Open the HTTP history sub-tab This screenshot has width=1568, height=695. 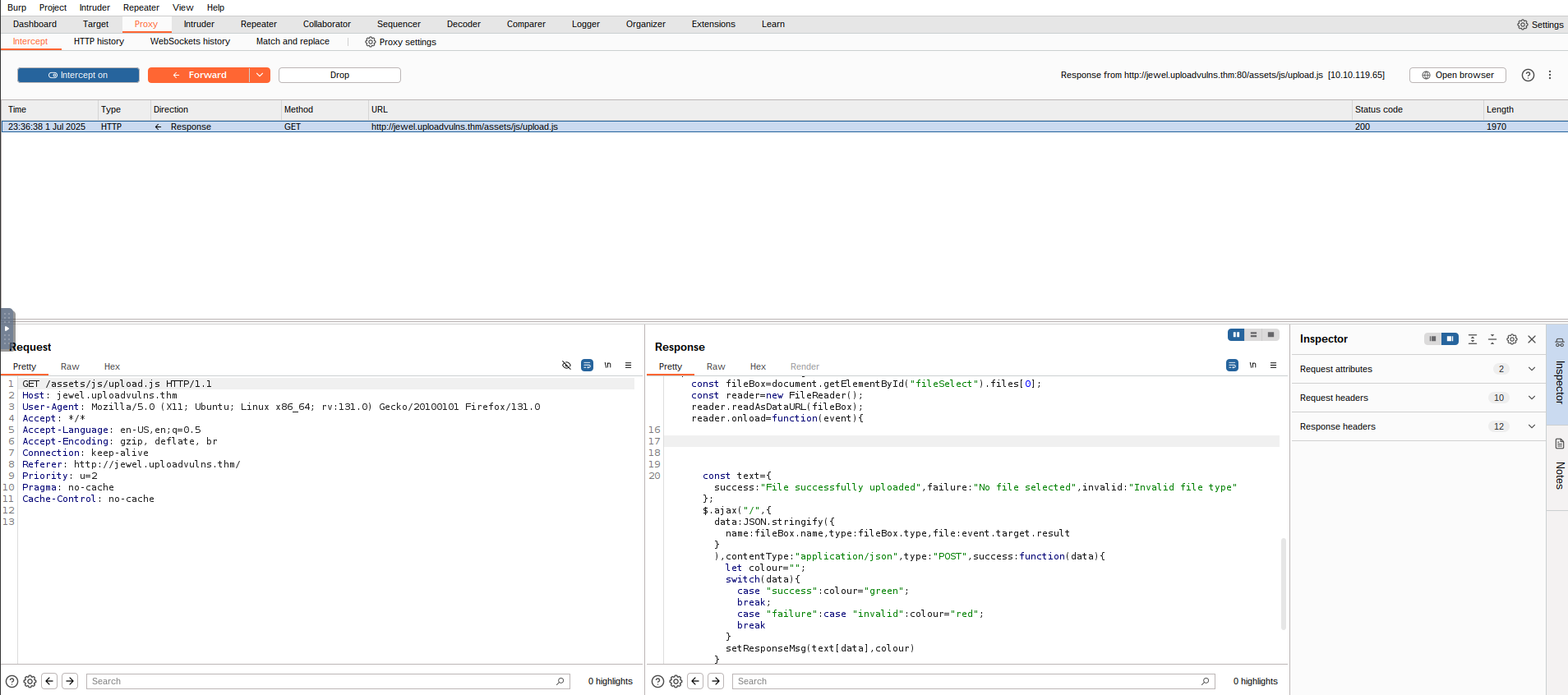tap(99, 41)
